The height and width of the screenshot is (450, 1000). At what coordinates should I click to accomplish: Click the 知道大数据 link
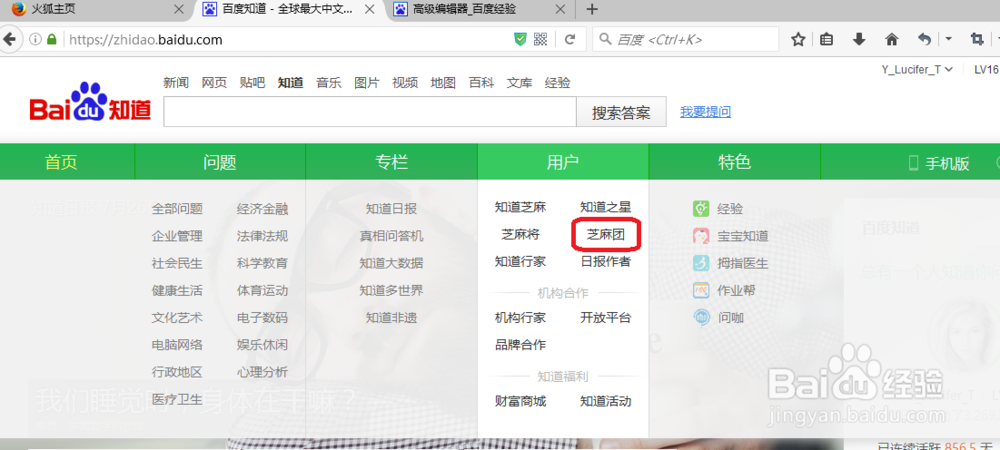[392, 263]
